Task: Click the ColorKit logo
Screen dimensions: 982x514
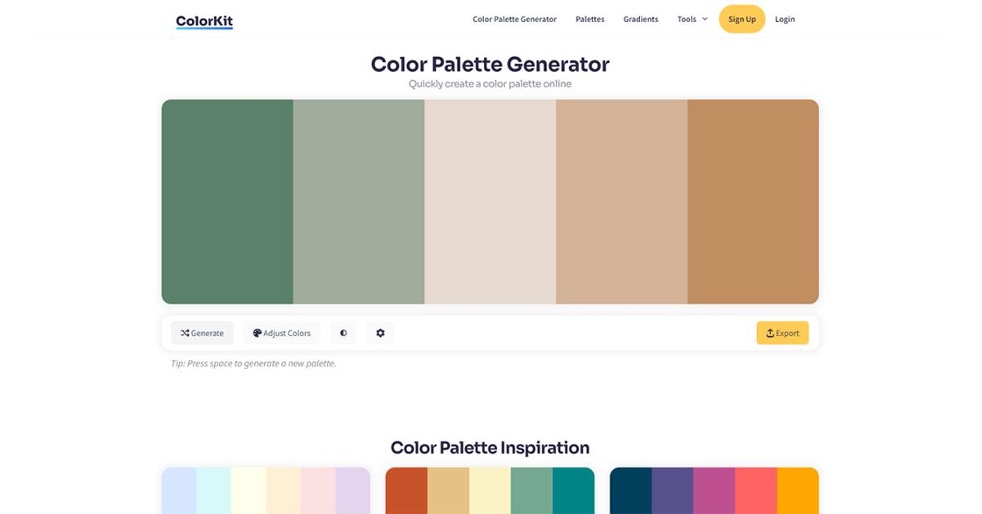Action: pyautogui.click(x=204, y=21)
